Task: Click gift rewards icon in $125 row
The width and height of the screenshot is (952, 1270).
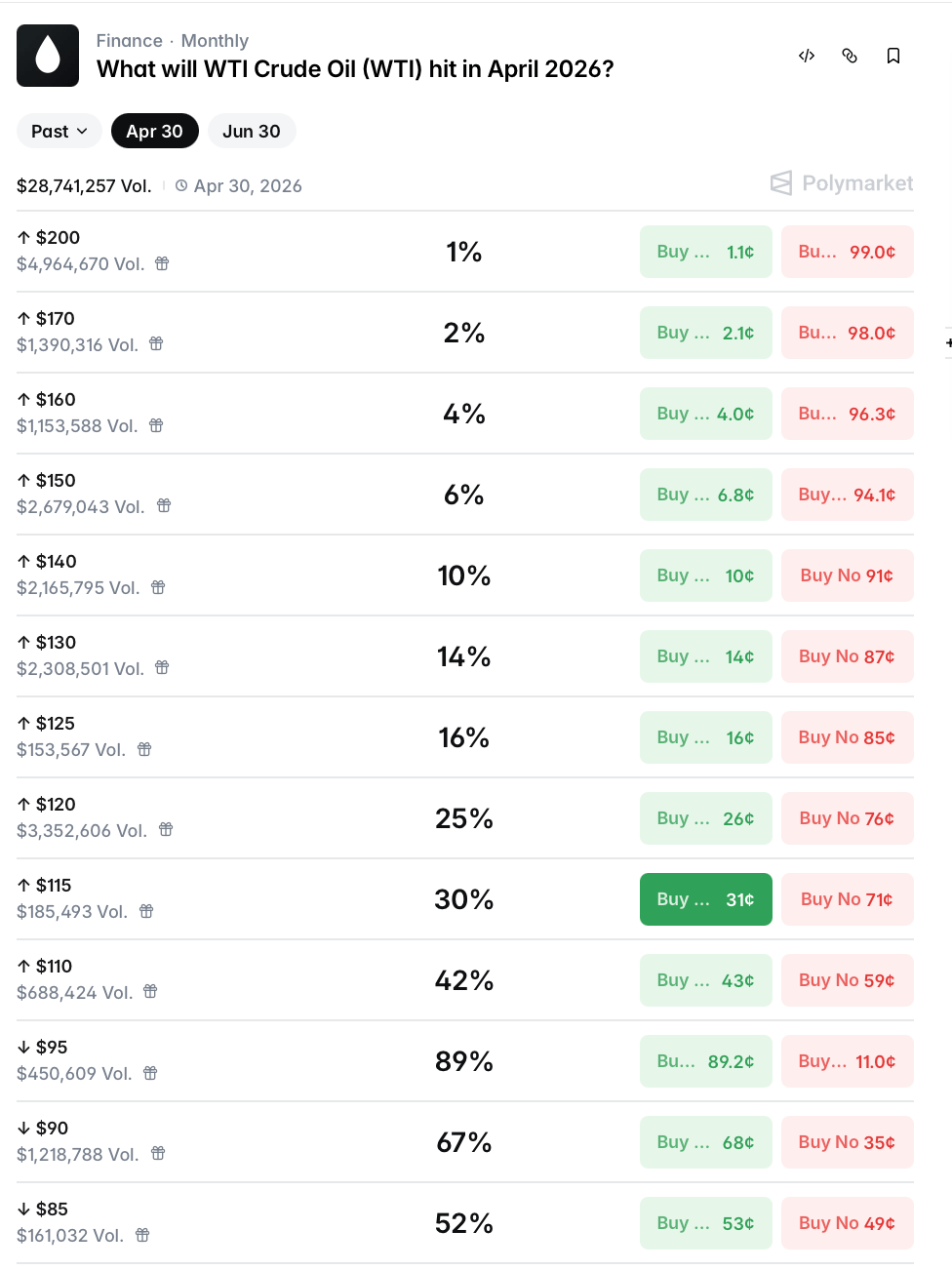Action: point(144,749)
